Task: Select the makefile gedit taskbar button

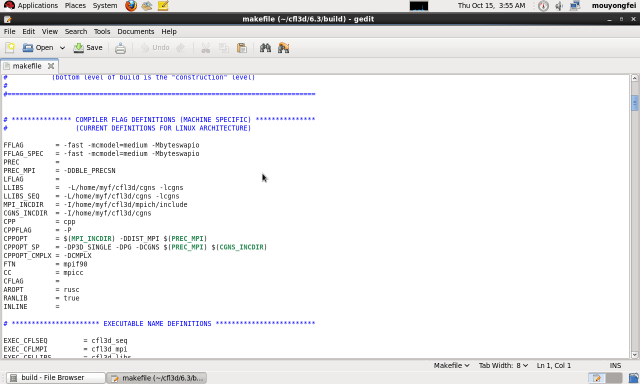Action: click(x=158, y=378)
